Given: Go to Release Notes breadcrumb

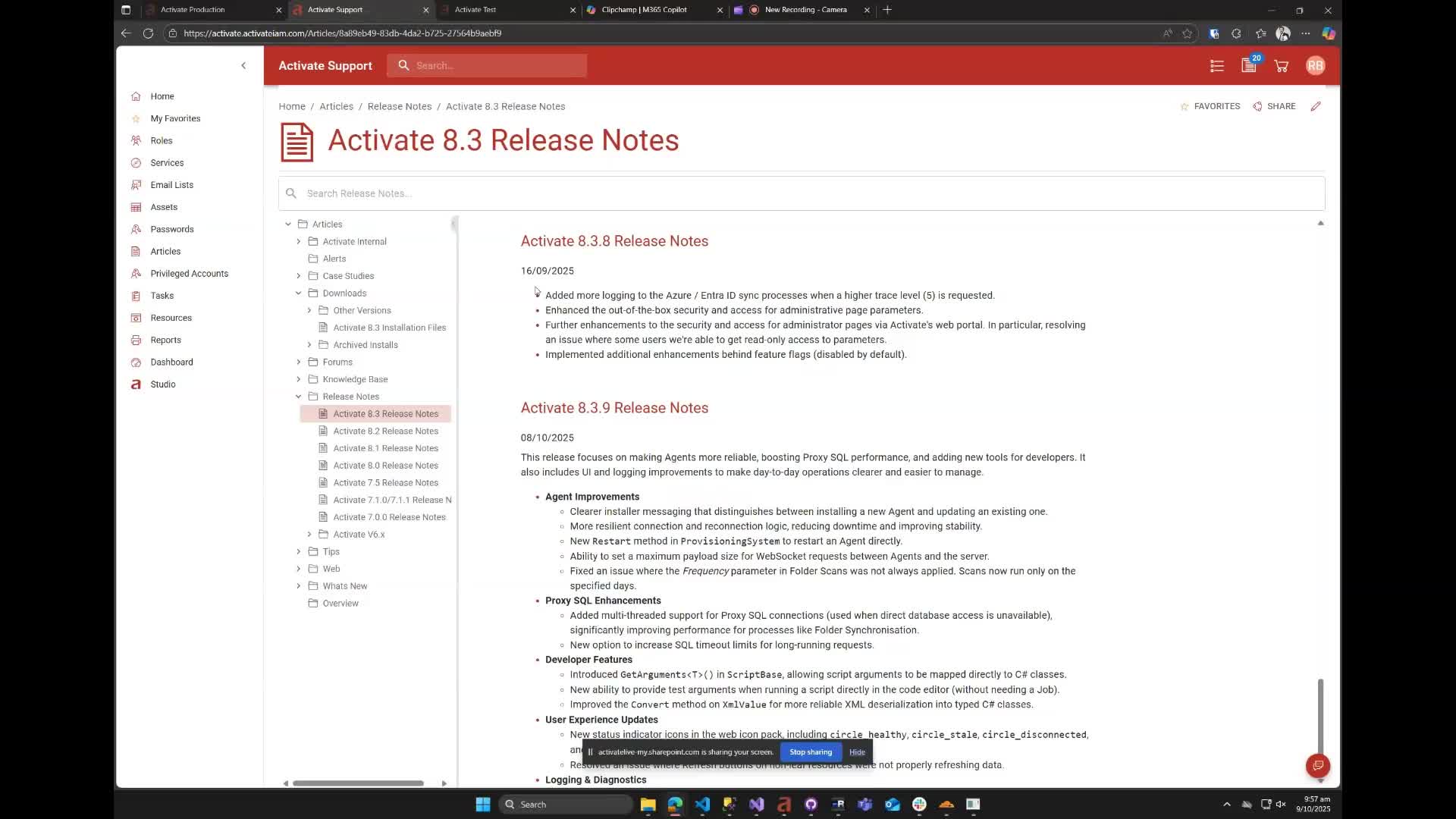Looking at the screenshot, I should 400,106.
